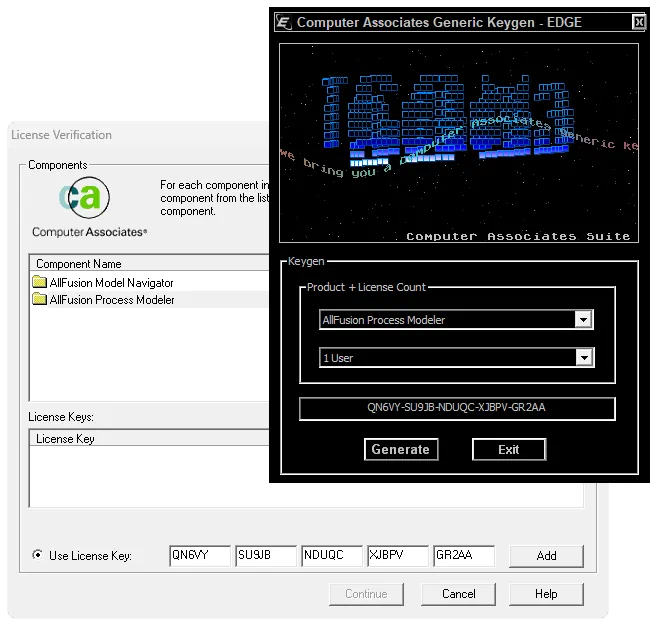Select the Use License Key radio button
Image resolution: width=658 pixels, height=625 pixels.
(38, 556)
